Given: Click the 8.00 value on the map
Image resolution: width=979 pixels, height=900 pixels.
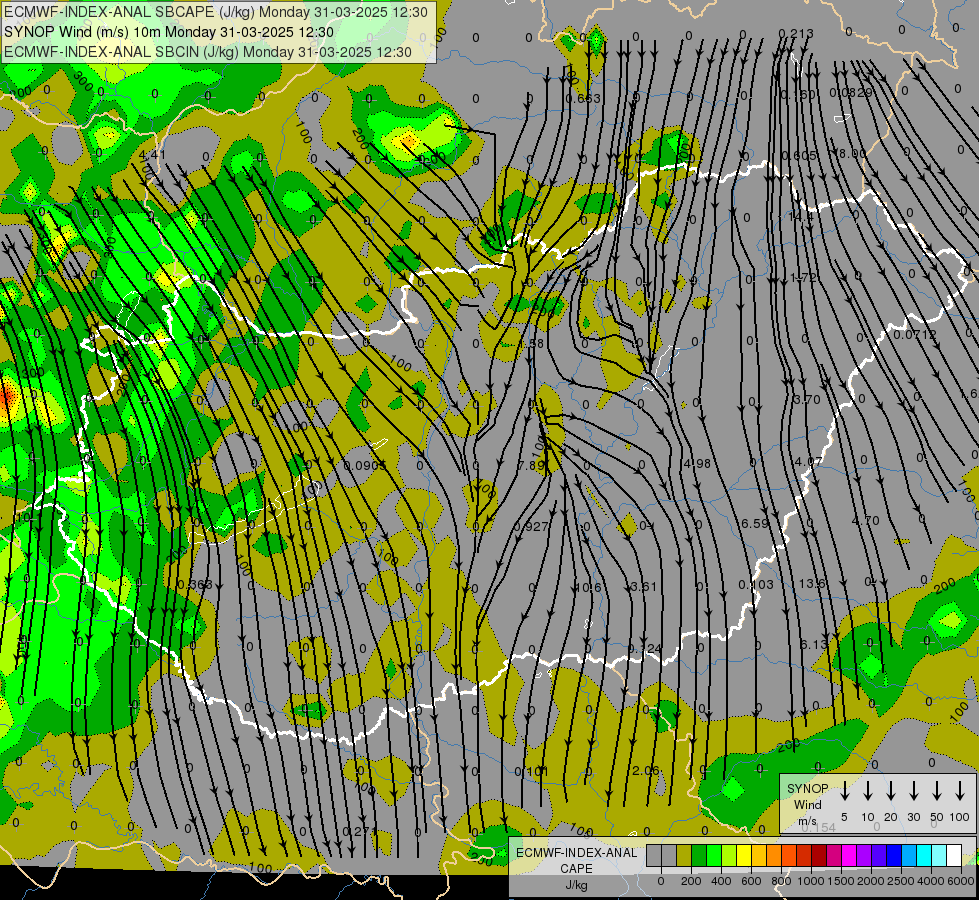Looking at the screenshot, I should [x=853, y=154].
